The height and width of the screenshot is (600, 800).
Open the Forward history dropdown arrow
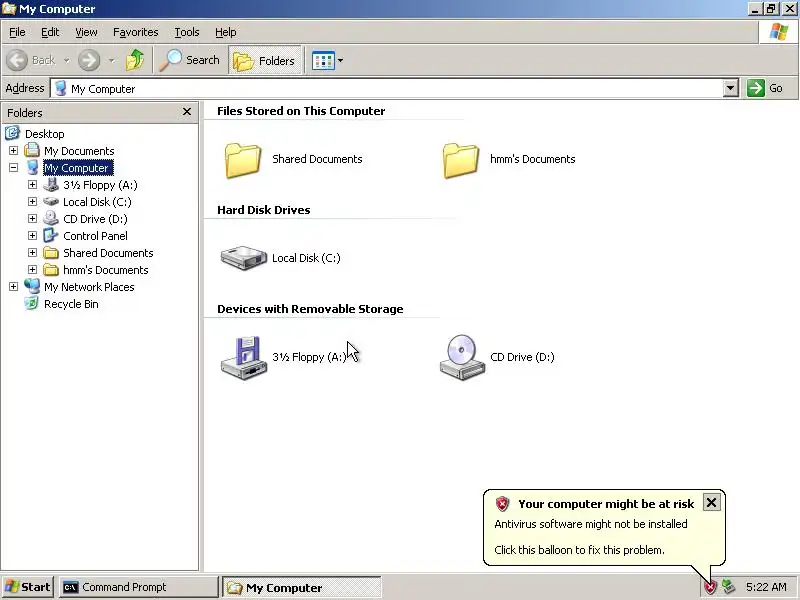pos(112,60)
